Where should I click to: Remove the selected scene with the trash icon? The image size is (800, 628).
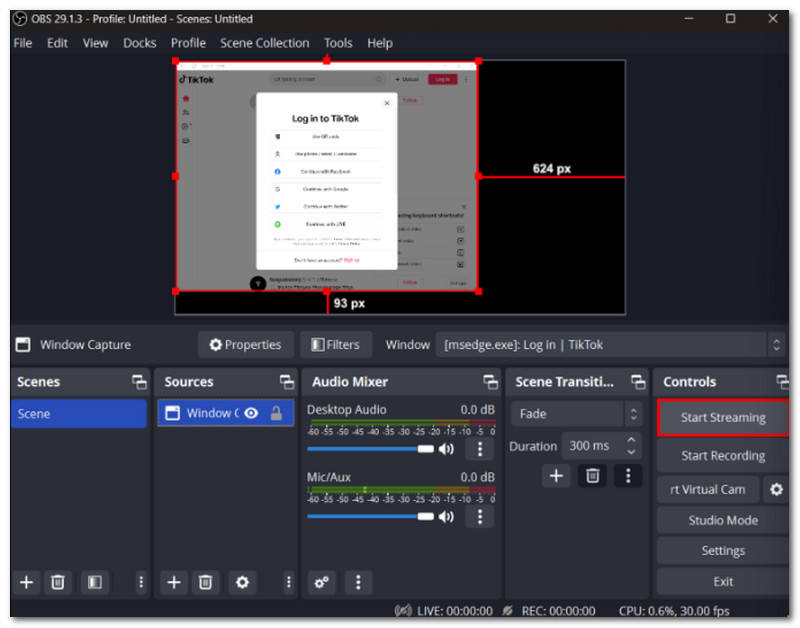58,582
